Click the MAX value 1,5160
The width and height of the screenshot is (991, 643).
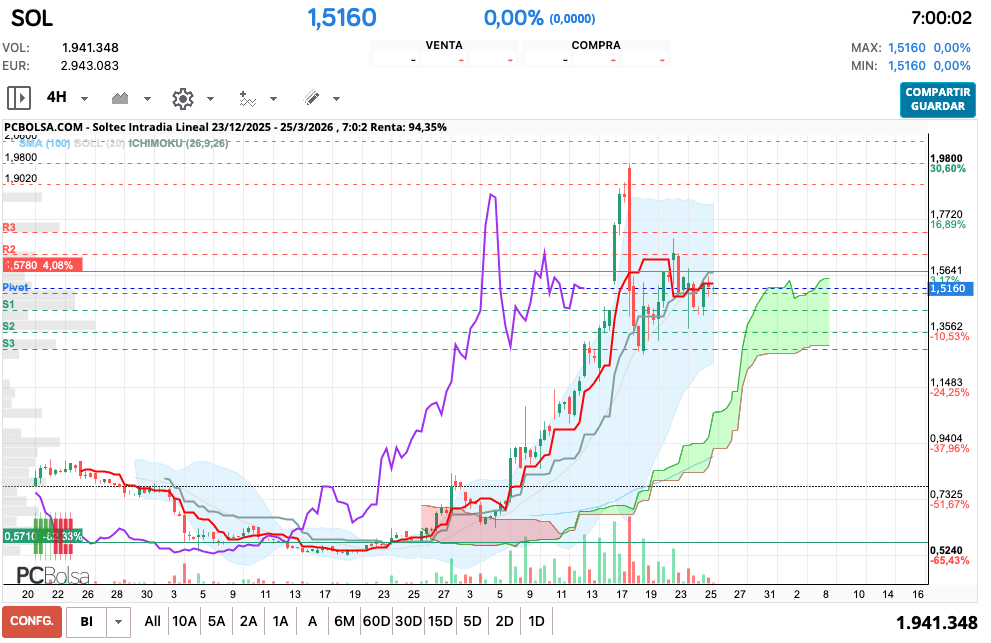pyautogui.click(x=906, y=48)
